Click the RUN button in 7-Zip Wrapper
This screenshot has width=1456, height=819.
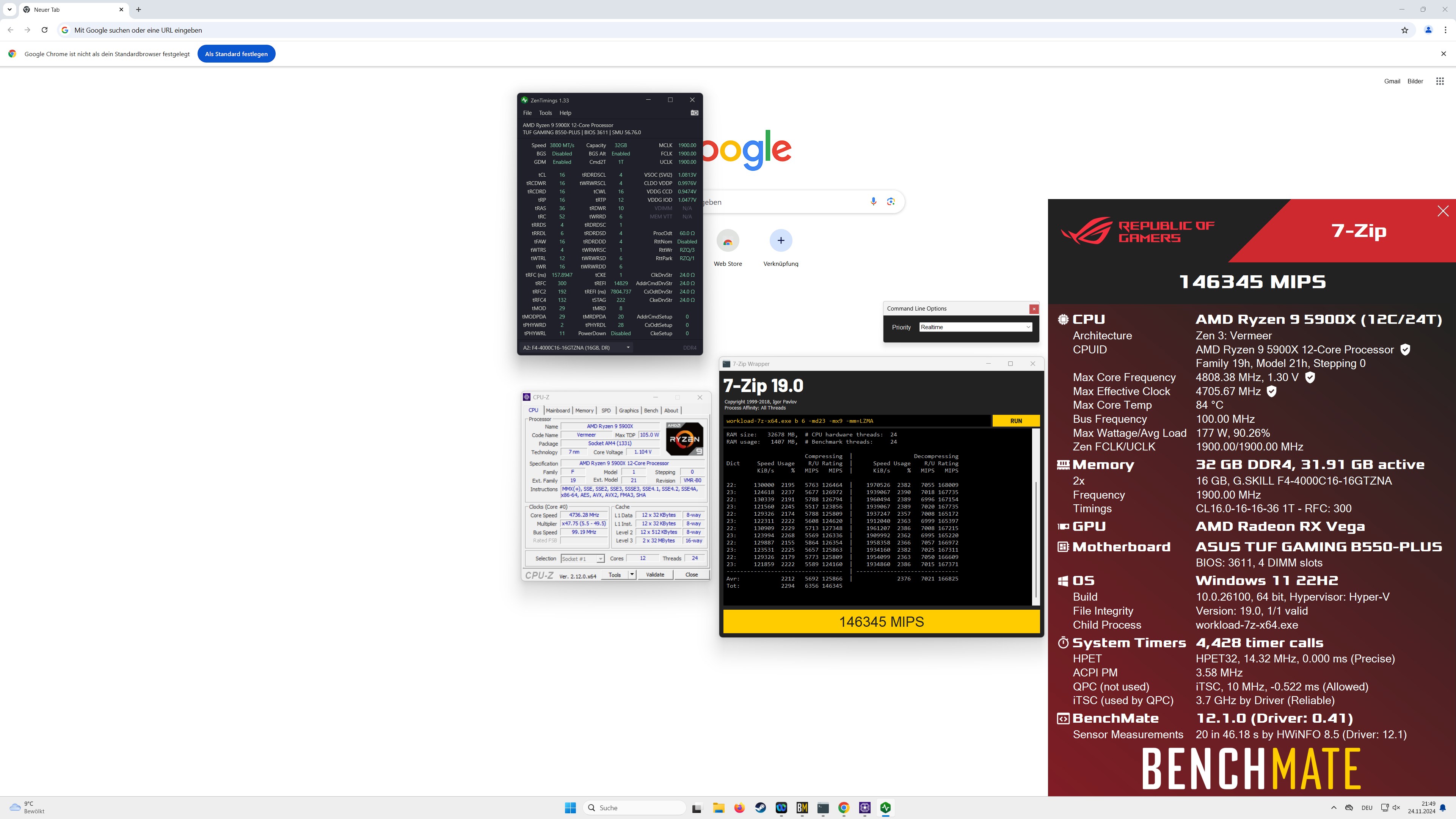coord(1016,420)
